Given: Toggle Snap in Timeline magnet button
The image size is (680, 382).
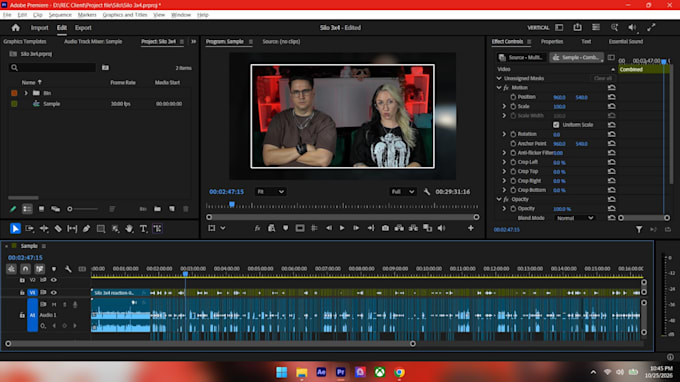Looking at the screenshot, I should pyautogui.click(x=25, y=269).
